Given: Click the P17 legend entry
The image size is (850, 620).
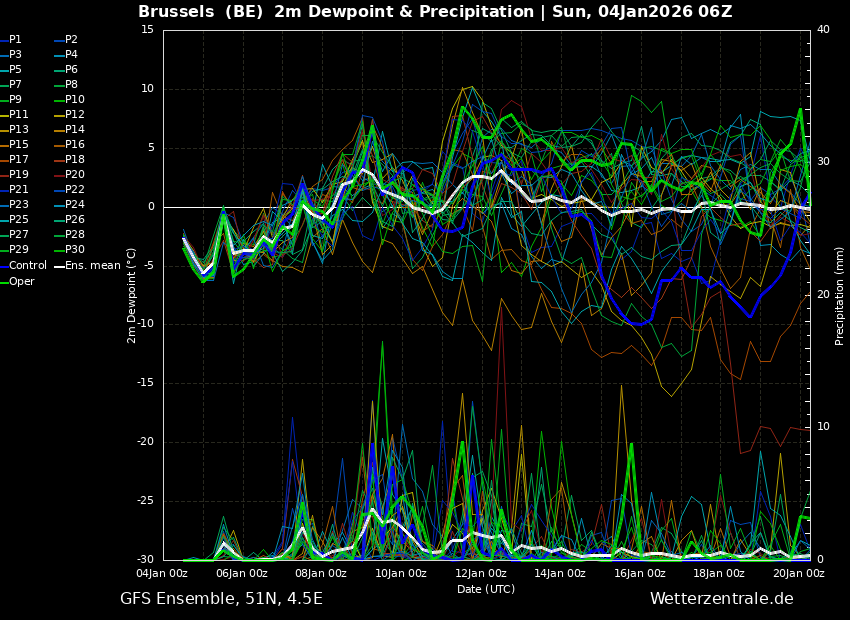Looking at the screenshot, I should coord(14,159).
